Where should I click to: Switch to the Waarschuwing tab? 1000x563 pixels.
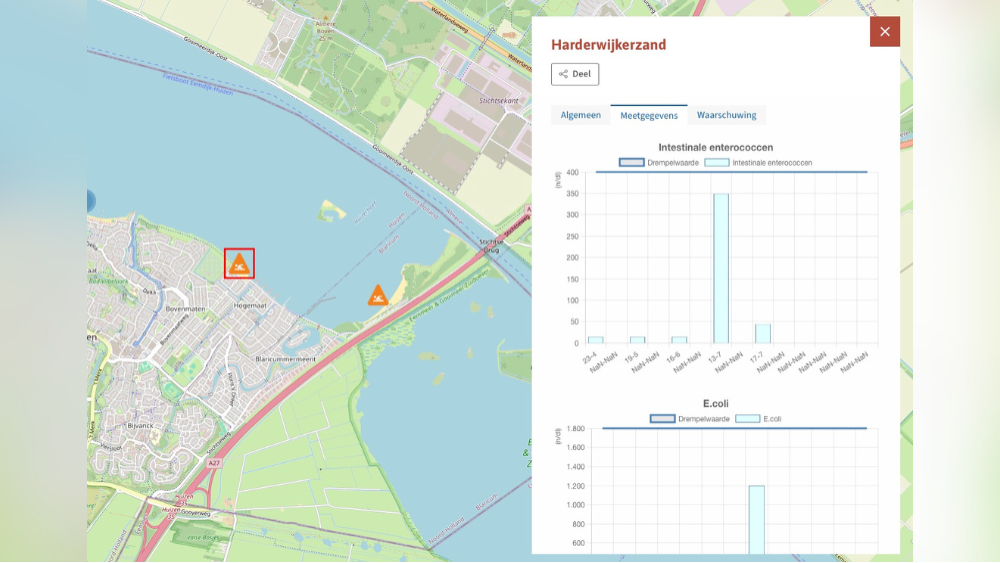tap(726, 115)
